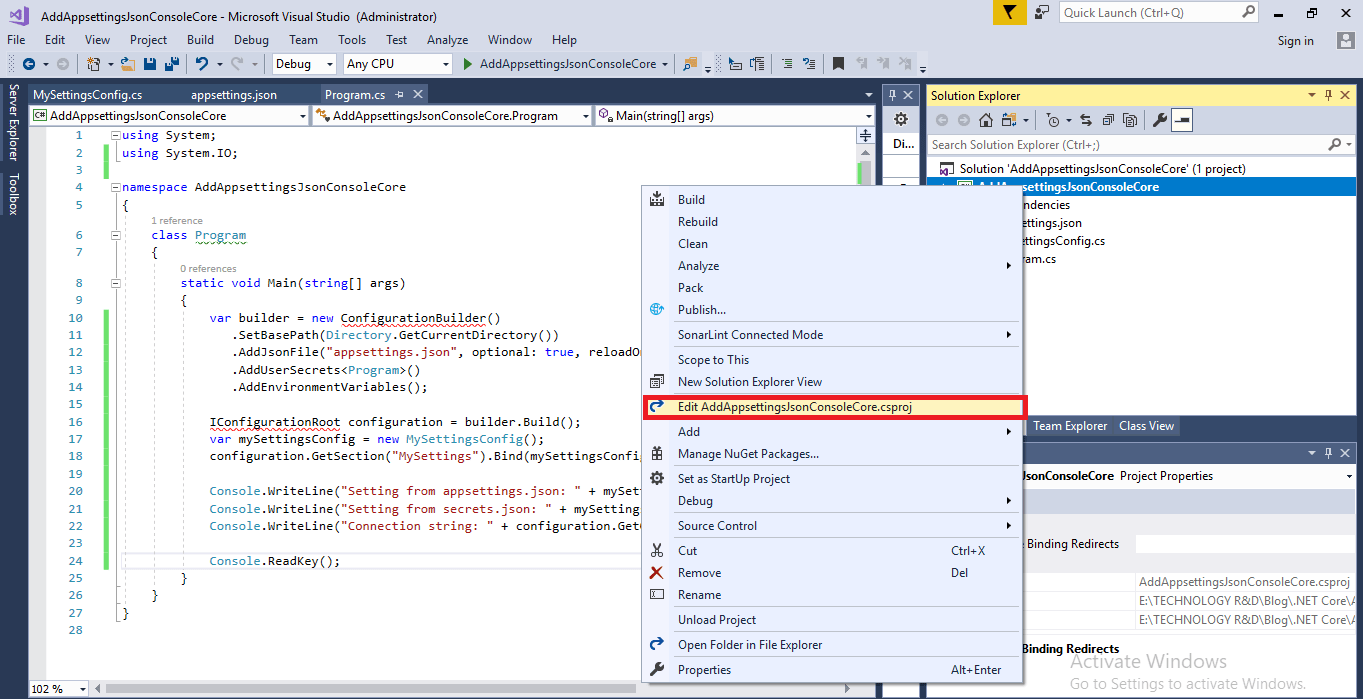This screenshot has width=1363, height=699.
Task: Start debugging with green play icon
Action: point(467,64)
